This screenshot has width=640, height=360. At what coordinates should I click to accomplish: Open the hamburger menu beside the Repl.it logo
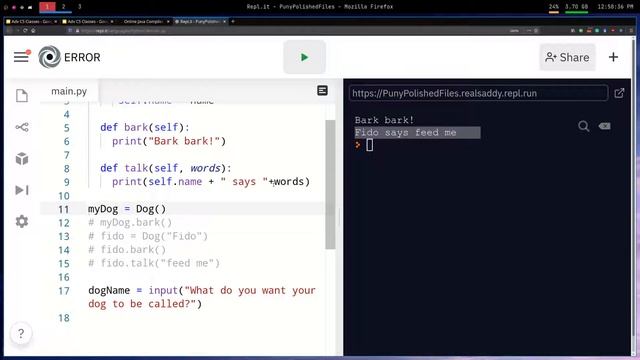pyautogui.click(x=21, y=57)
